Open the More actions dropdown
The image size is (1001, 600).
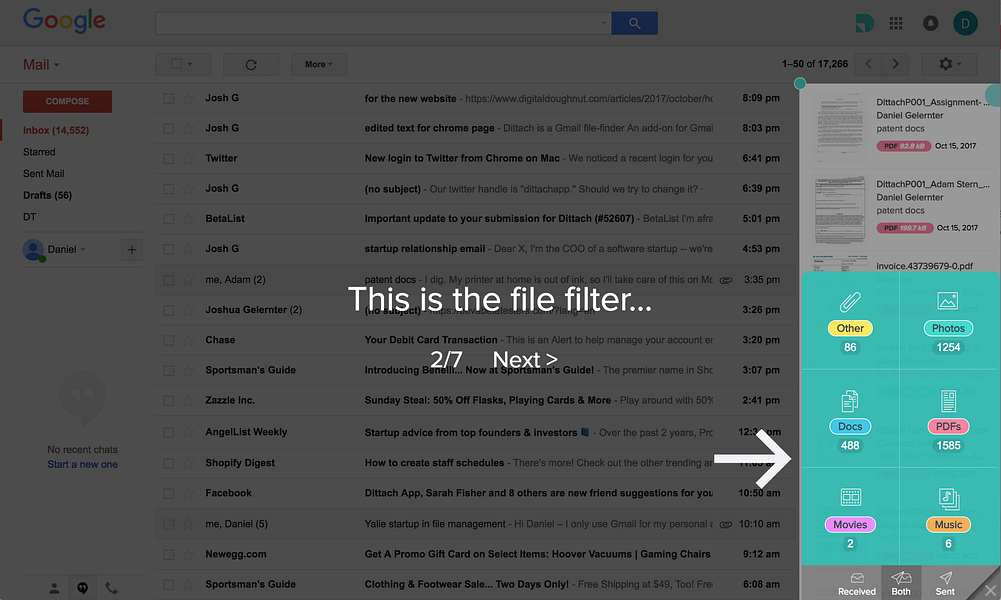click(x=319, y=64)
